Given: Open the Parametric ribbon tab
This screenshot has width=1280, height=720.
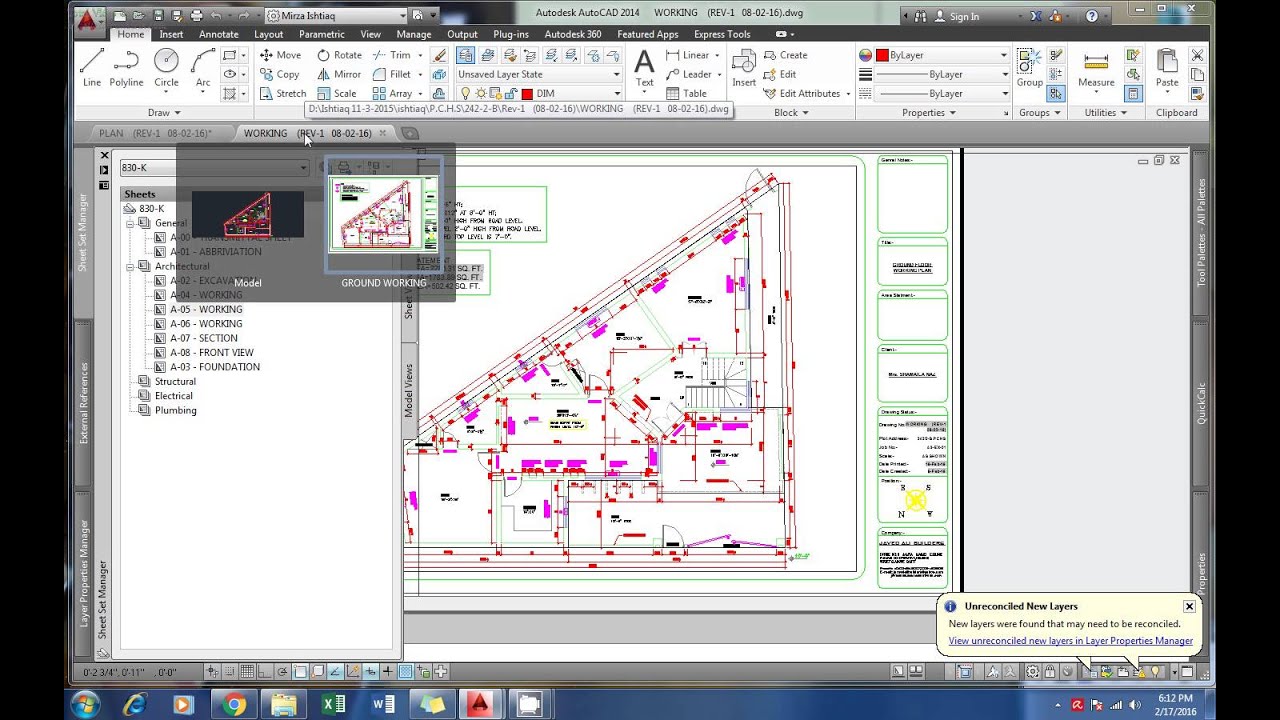Looking at the screenshot, I should pos(321,34).
